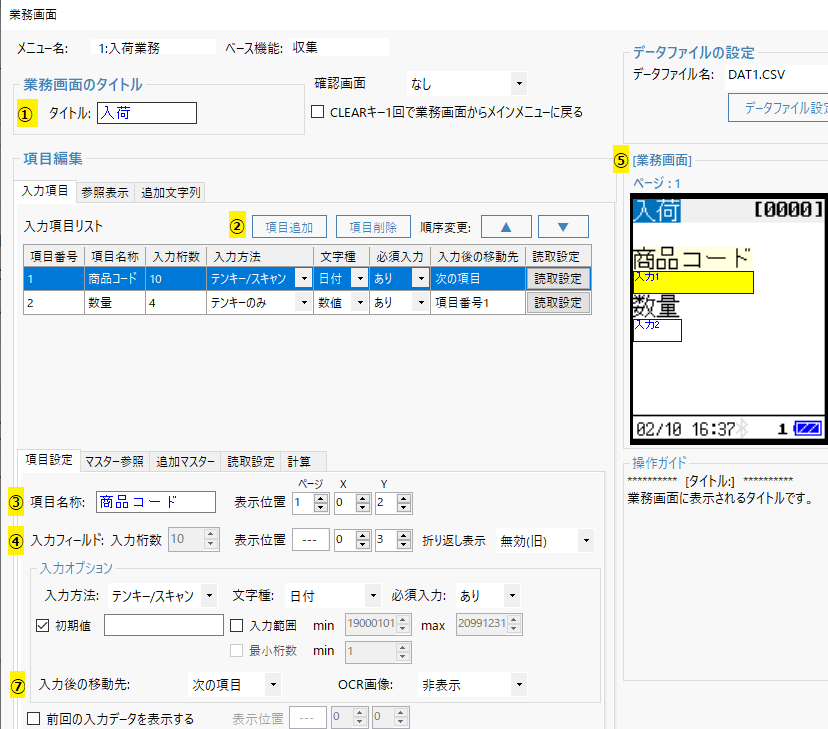Click the yellow circled number 5 marker
The height and width of the screenshot is (729, 828).
click(x=621, y=159)
